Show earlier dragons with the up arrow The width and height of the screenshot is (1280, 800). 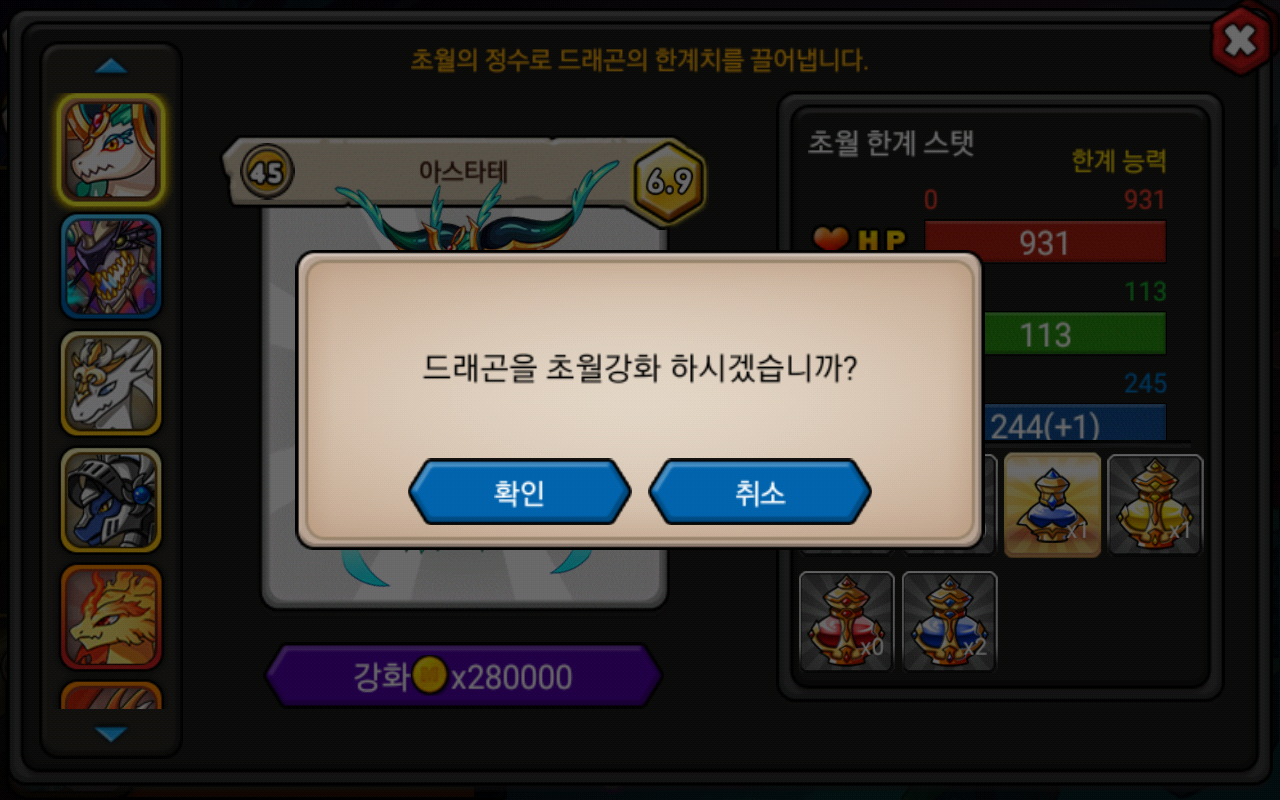[111, 67]
